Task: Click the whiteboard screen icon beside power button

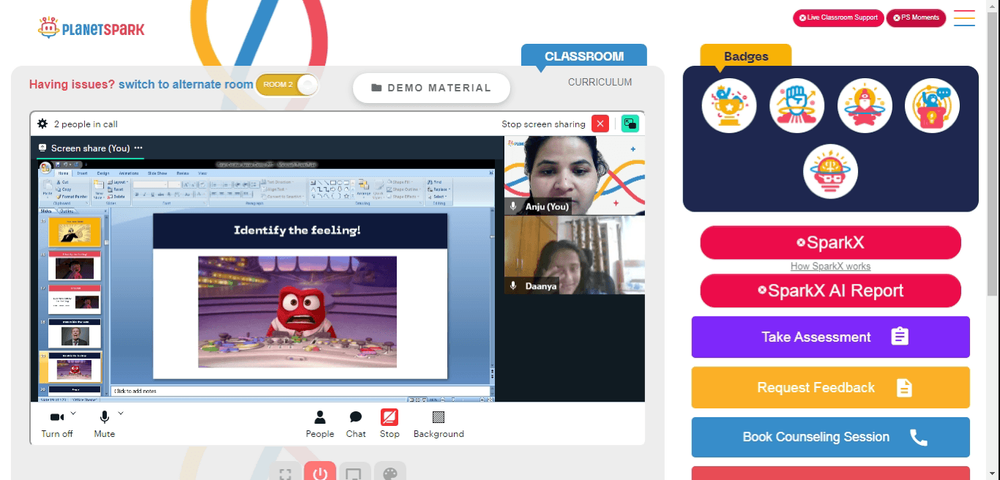Action: coord(355,474)
